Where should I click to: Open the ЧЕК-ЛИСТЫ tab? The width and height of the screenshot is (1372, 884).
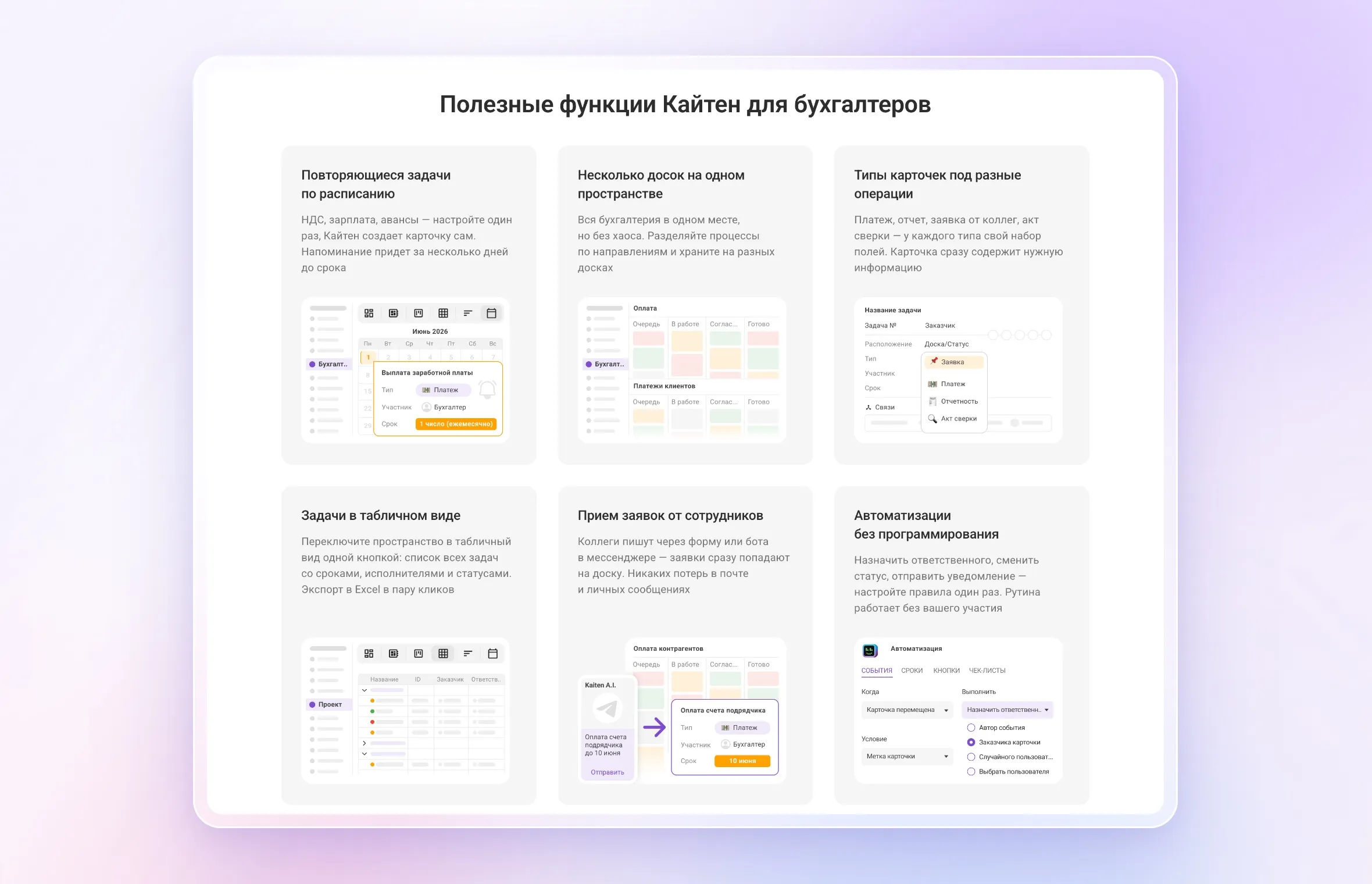coord(987,671)
